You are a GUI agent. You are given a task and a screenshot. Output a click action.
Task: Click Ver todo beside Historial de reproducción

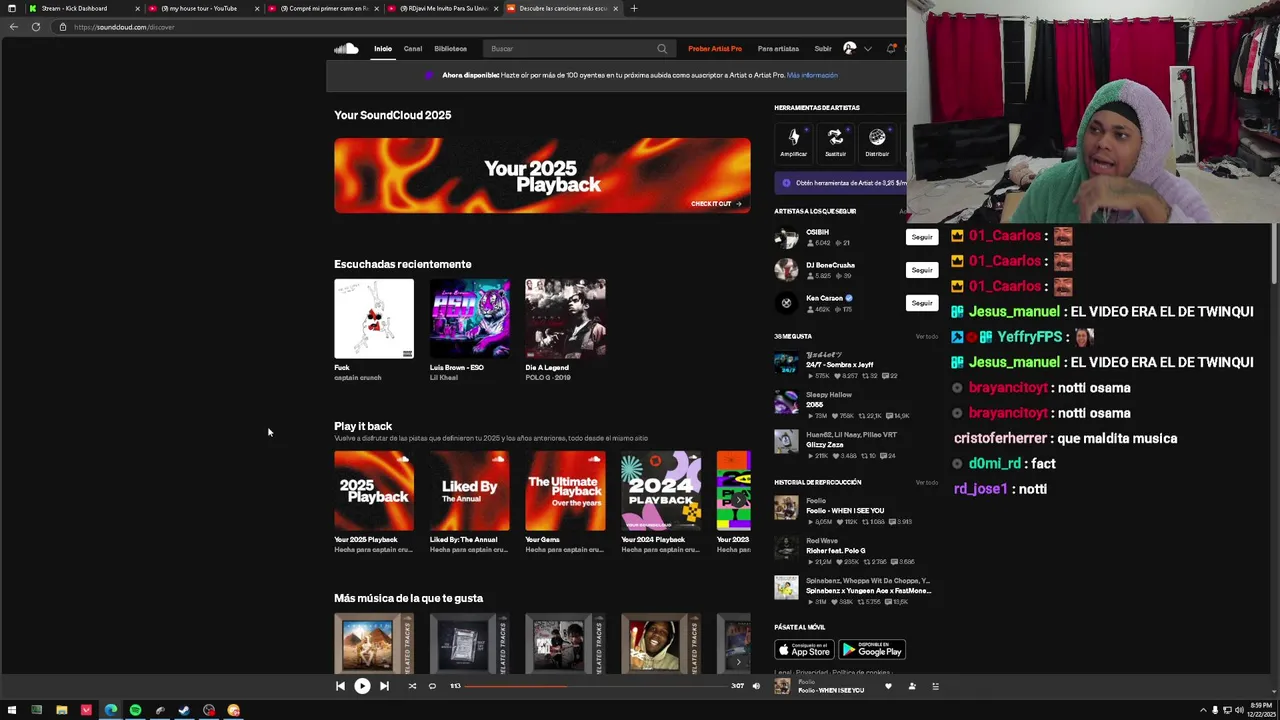coord(927,482)
